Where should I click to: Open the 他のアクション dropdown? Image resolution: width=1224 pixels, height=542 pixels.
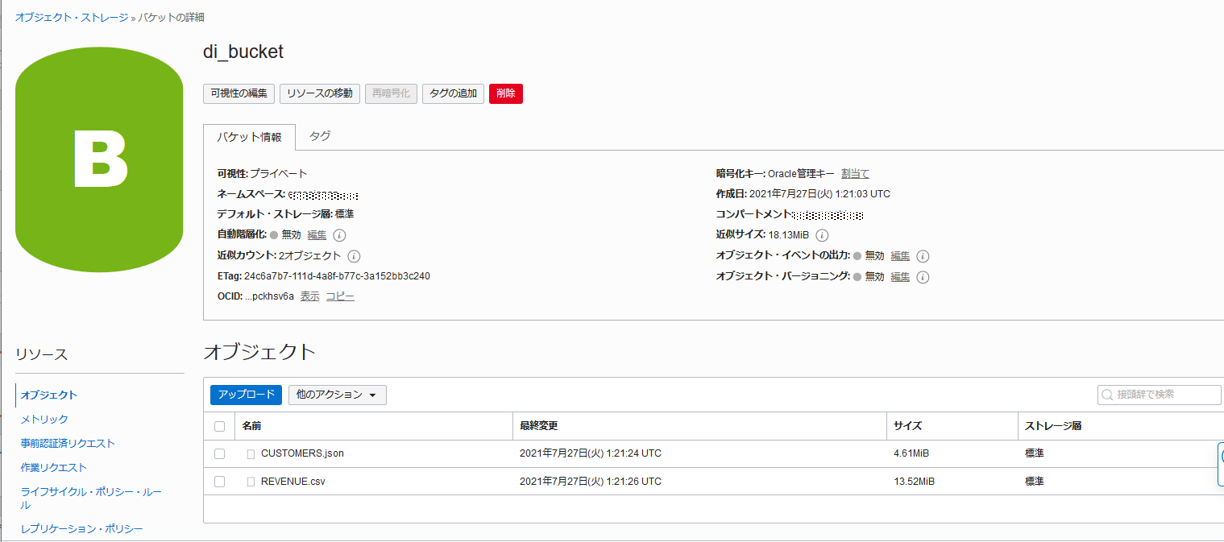coord(337,395)
